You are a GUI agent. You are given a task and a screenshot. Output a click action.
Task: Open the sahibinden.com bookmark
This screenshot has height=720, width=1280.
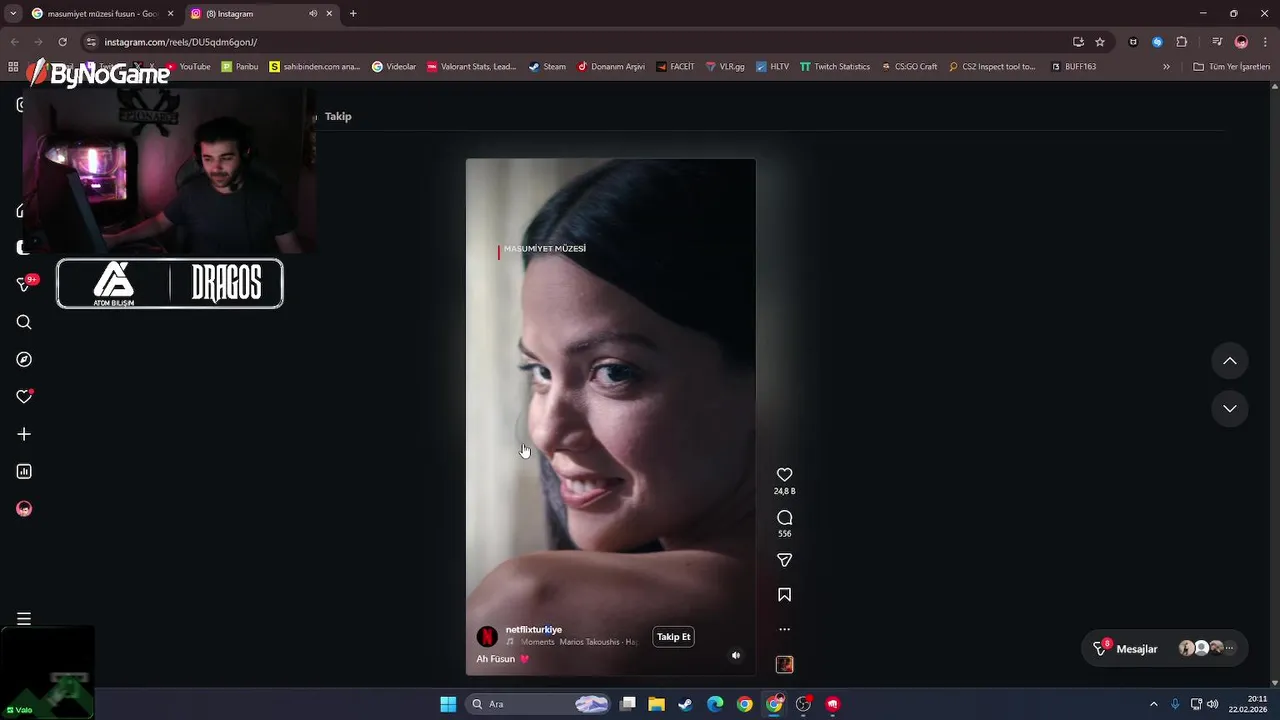click(x=315, y=67)
